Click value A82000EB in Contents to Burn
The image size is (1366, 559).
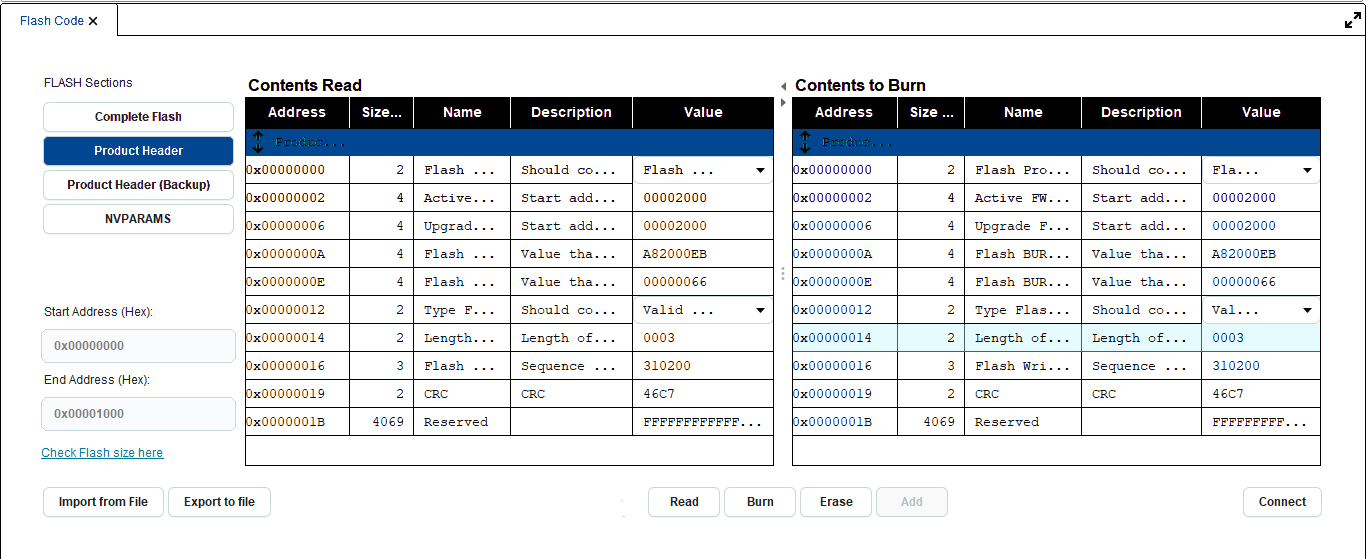pos(1261,254)
